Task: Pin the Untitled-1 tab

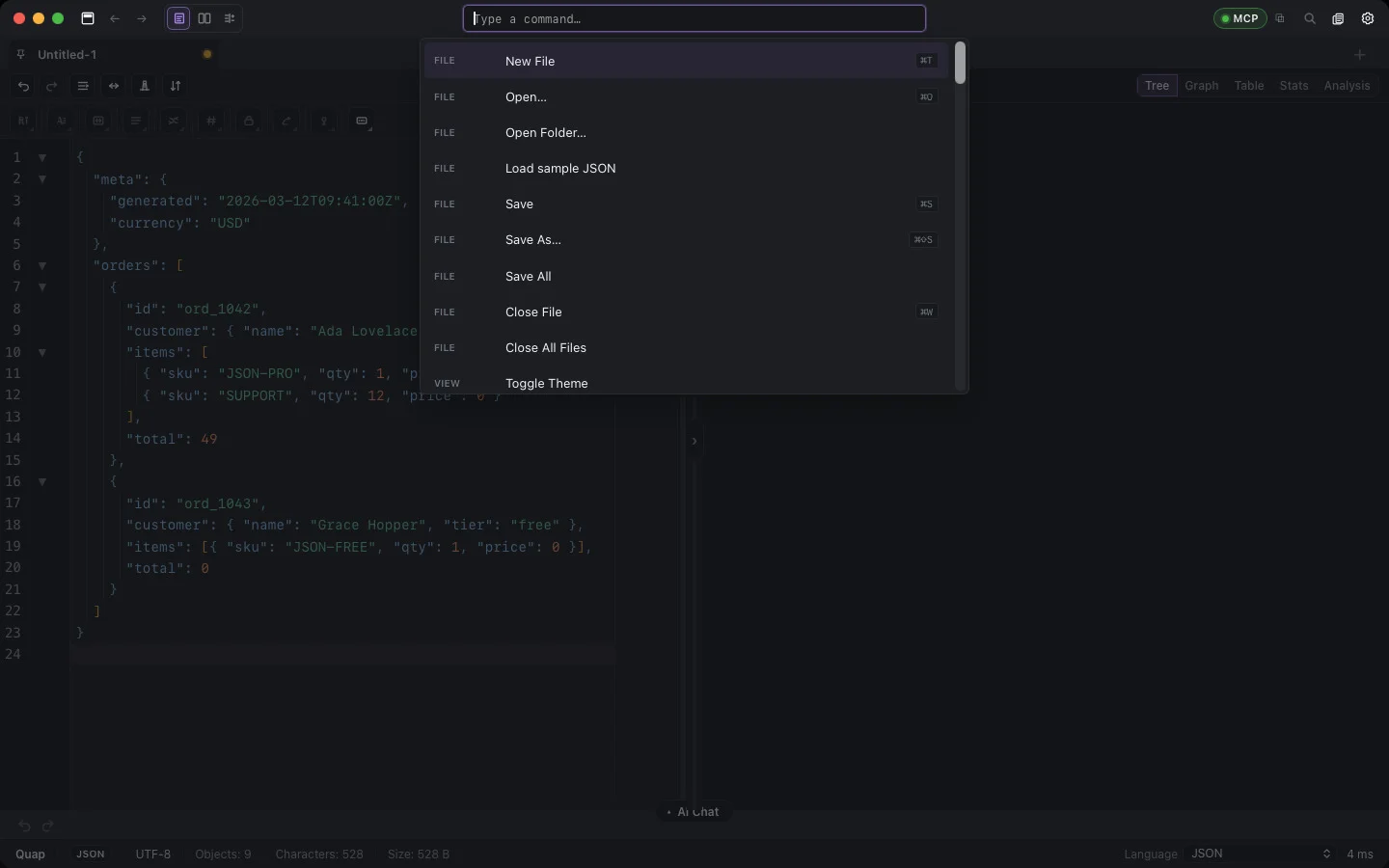Action: (x=21, y=55)
